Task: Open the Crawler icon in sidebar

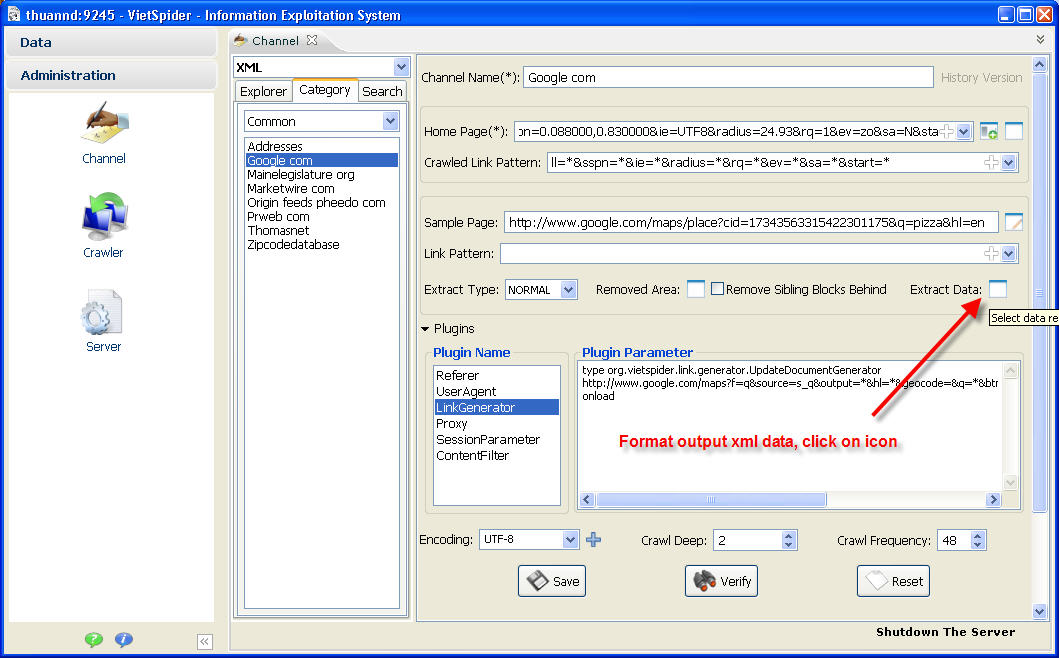Action: point(104,218)
